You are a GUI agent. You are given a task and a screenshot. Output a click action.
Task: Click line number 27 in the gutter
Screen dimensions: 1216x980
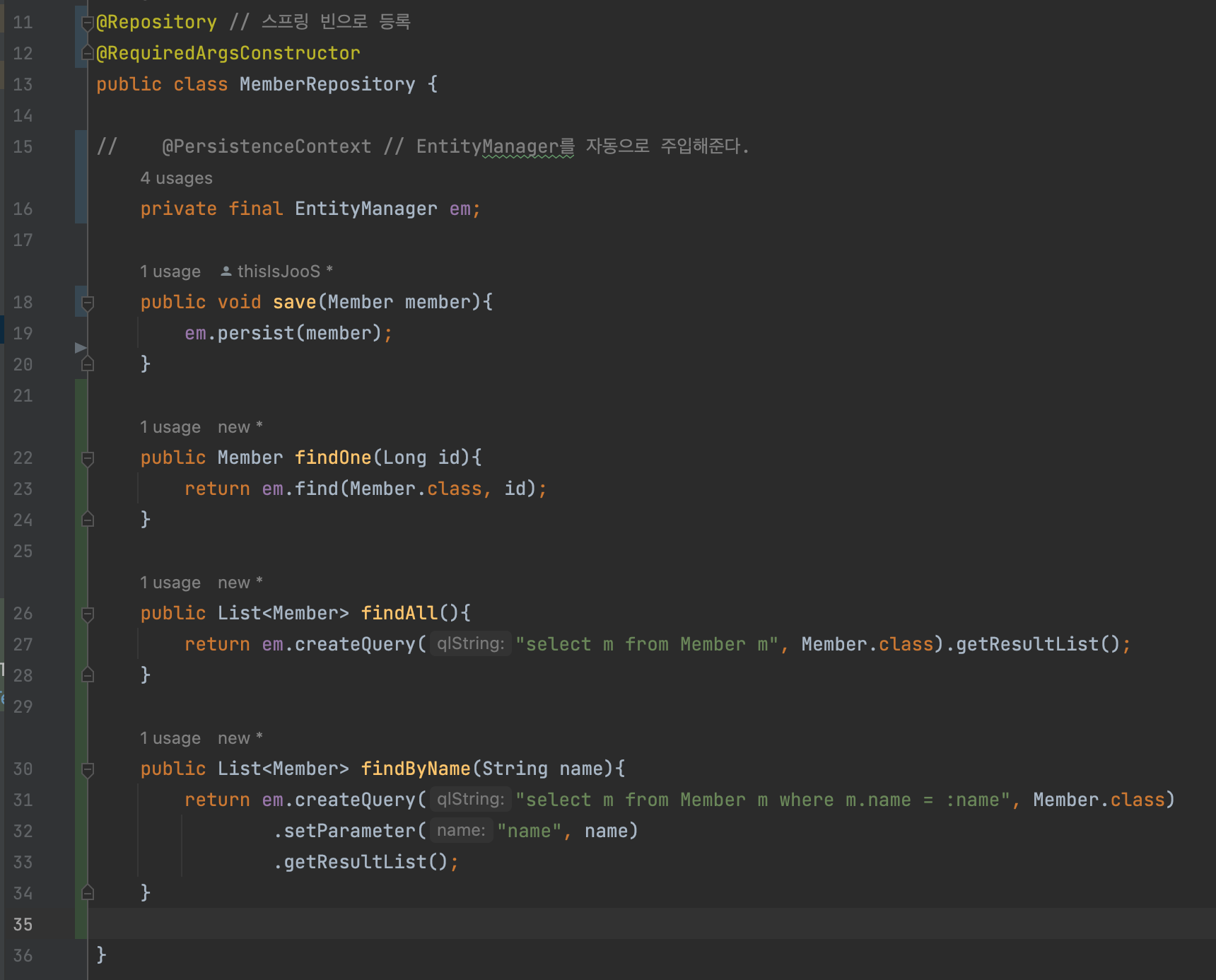(23, 644)
